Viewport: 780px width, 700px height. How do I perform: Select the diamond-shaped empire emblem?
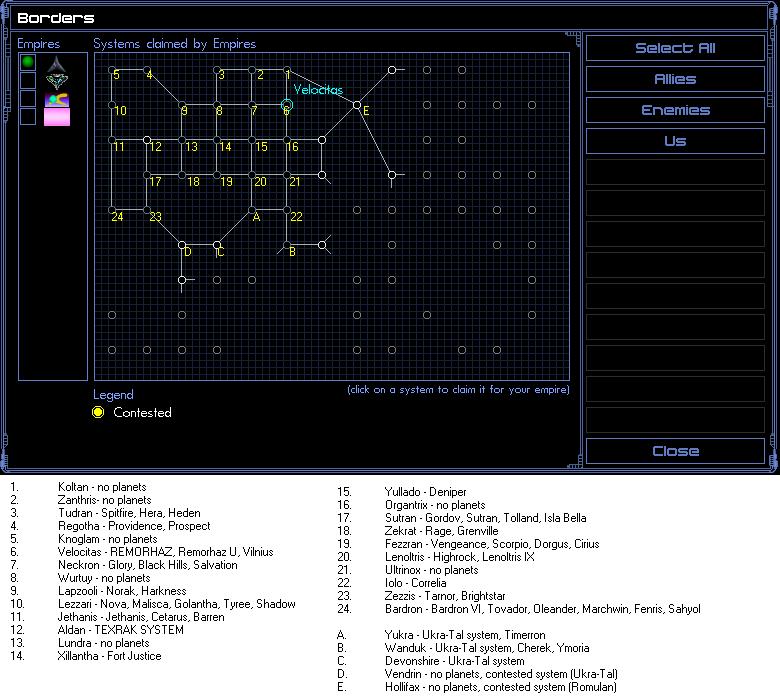[x=56, y=80]
